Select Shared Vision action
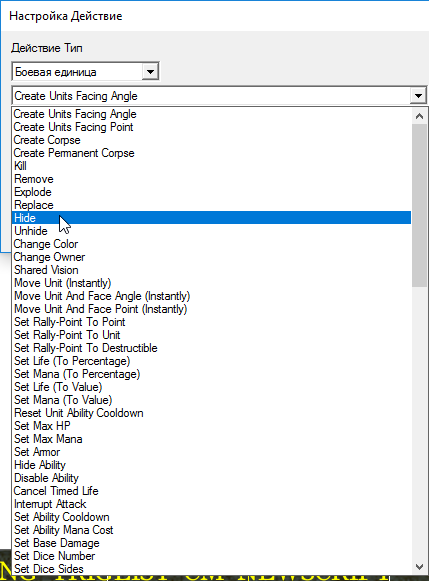 [x=212, y=270]
